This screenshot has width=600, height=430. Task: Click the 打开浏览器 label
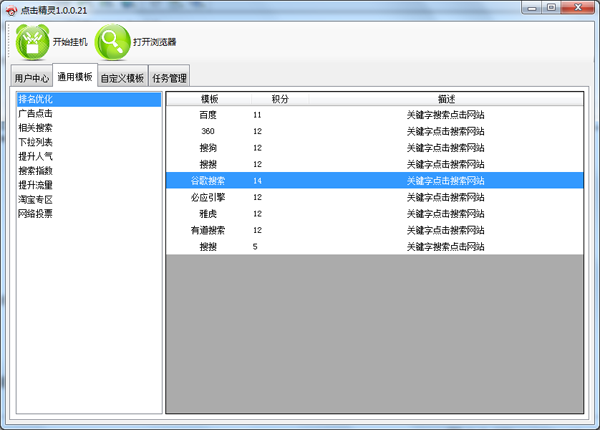tap(154, 42)
